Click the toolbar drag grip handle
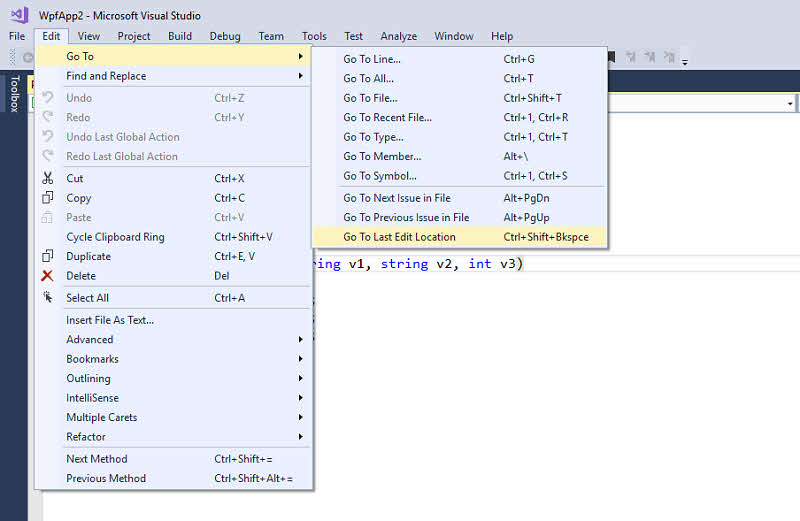 [x=13, y=57]
